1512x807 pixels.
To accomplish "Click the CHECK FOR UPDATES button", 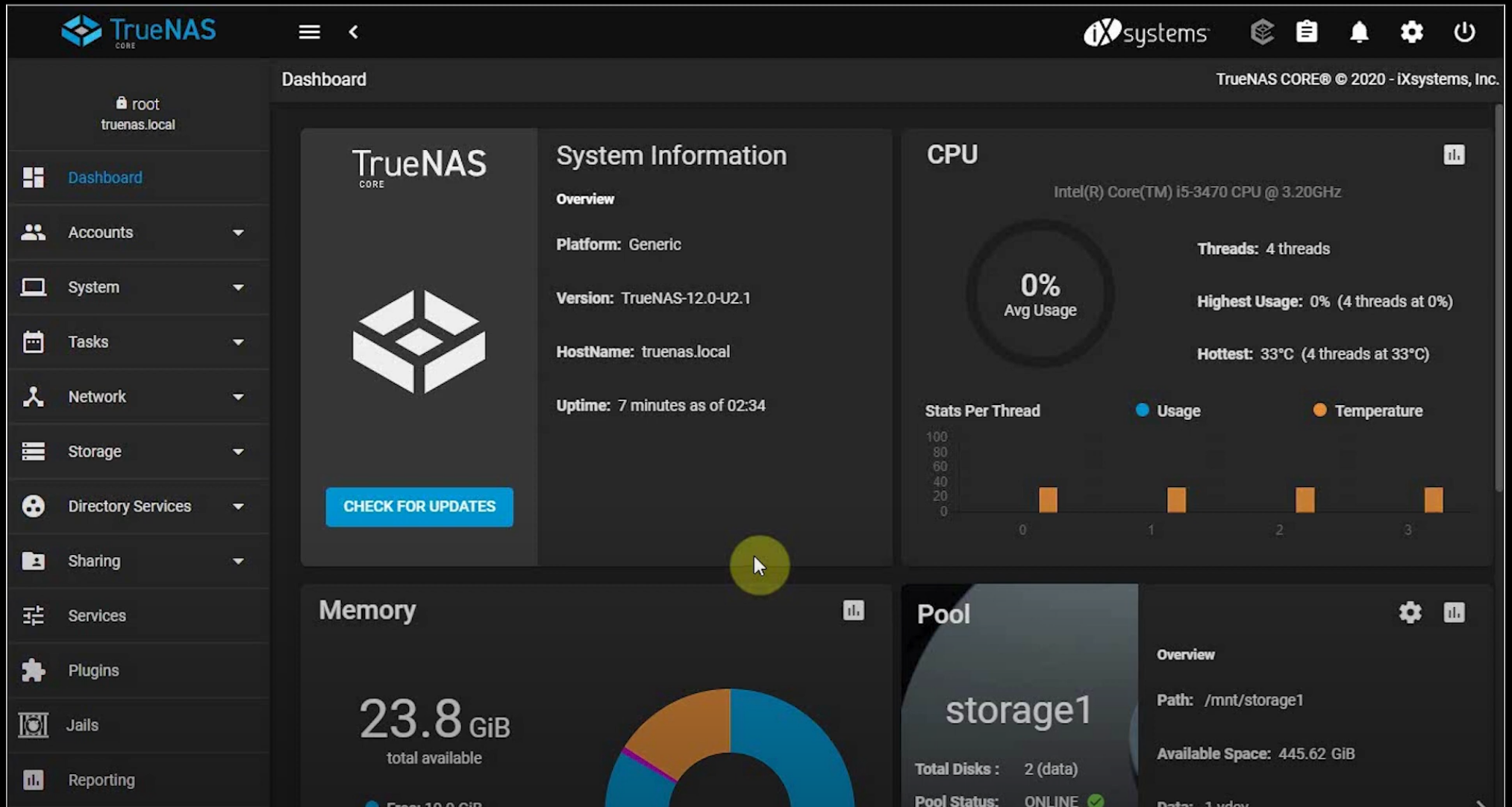I will (419, 506).
